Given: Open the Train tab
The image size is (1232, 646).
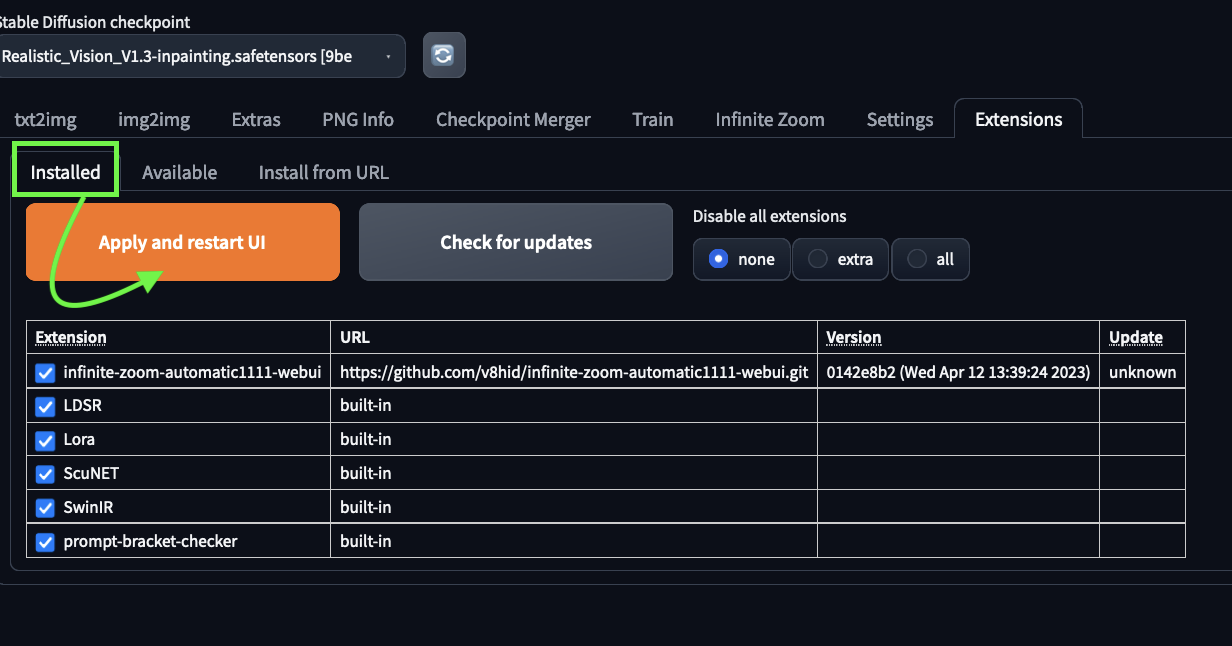Looking at the screenshot, I should tap(652, 119).
